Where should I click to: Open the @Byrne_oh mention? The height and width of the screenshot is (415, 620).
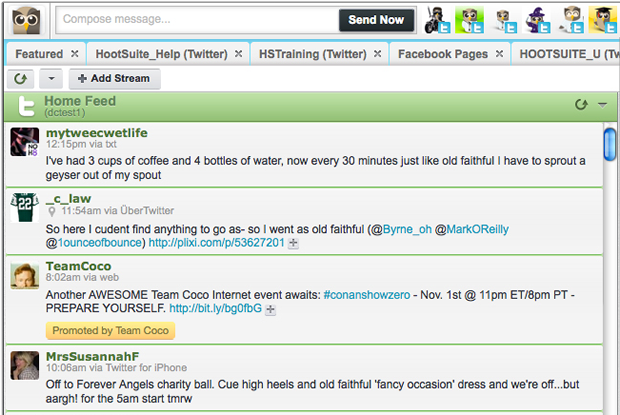[x=407, y=229]
